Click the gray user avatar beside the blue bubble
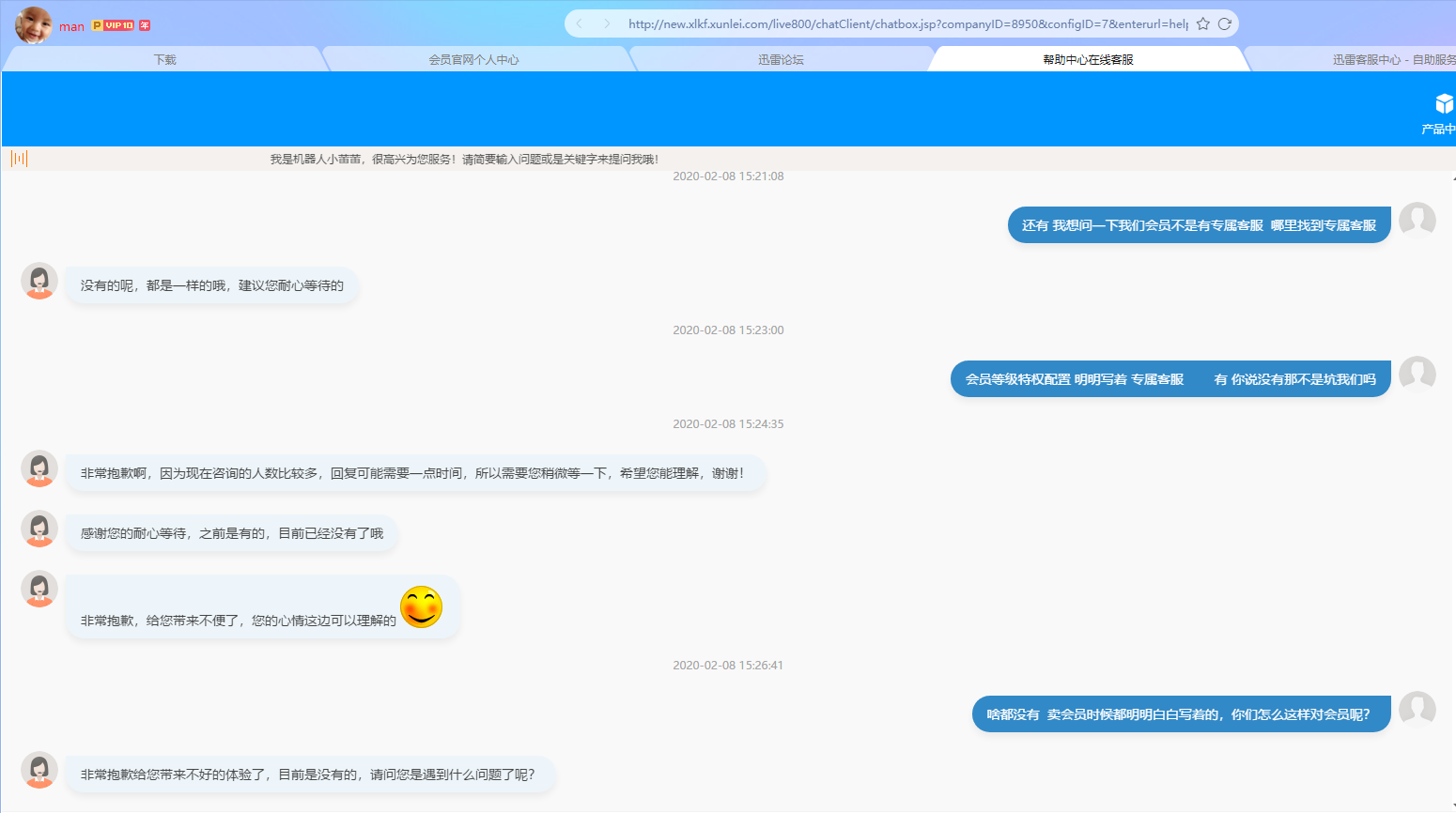Screen dimensions: 1456x813 (x=1417, y=220)
